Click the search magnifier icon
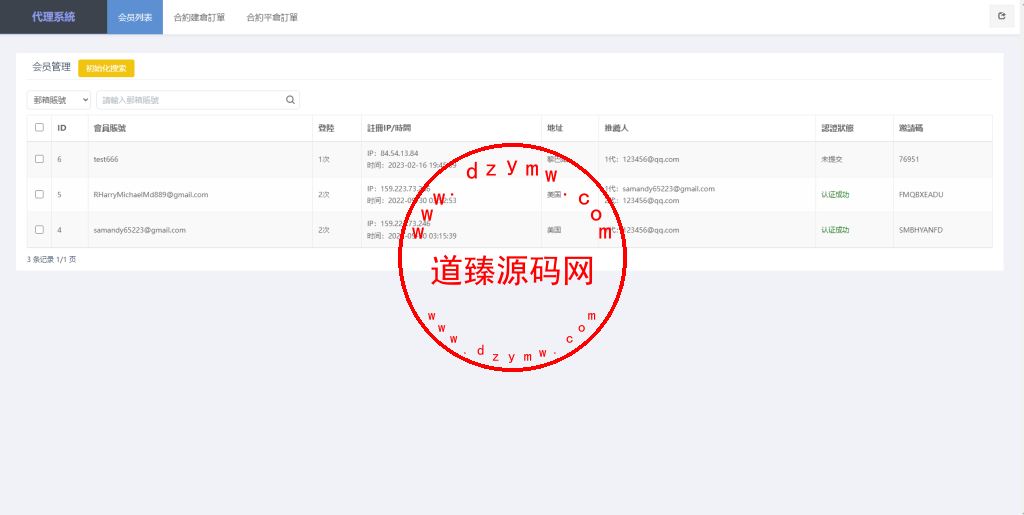This screenshot has width=1024, height=515. tap(291, 100)
